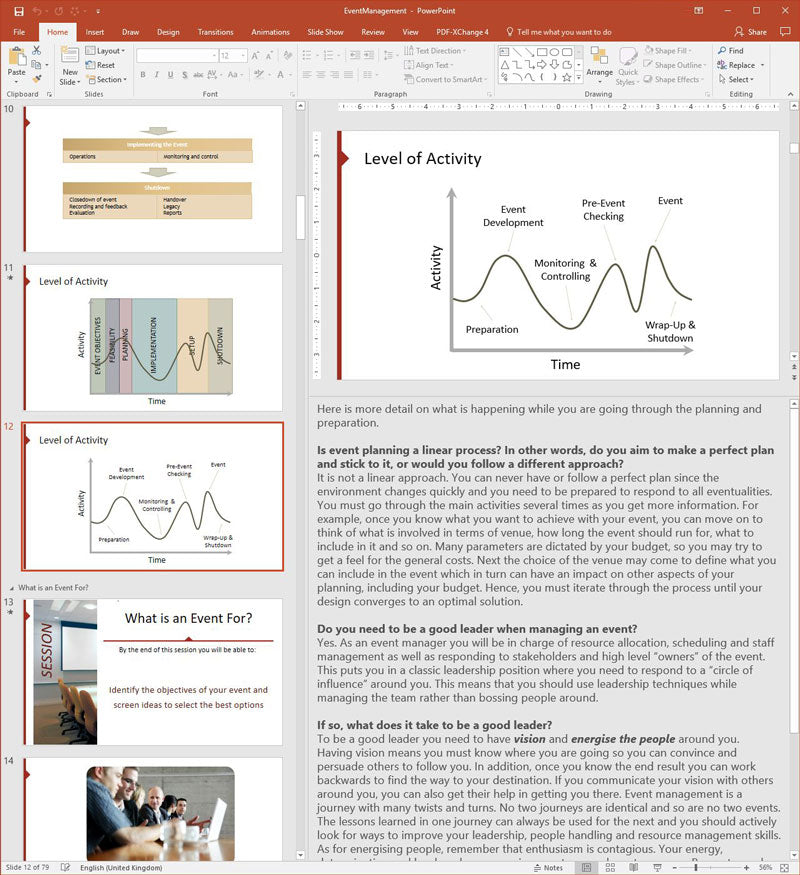Click the New Slide icon
Screen dimensions: 800x875
click(x=70, y=56)
